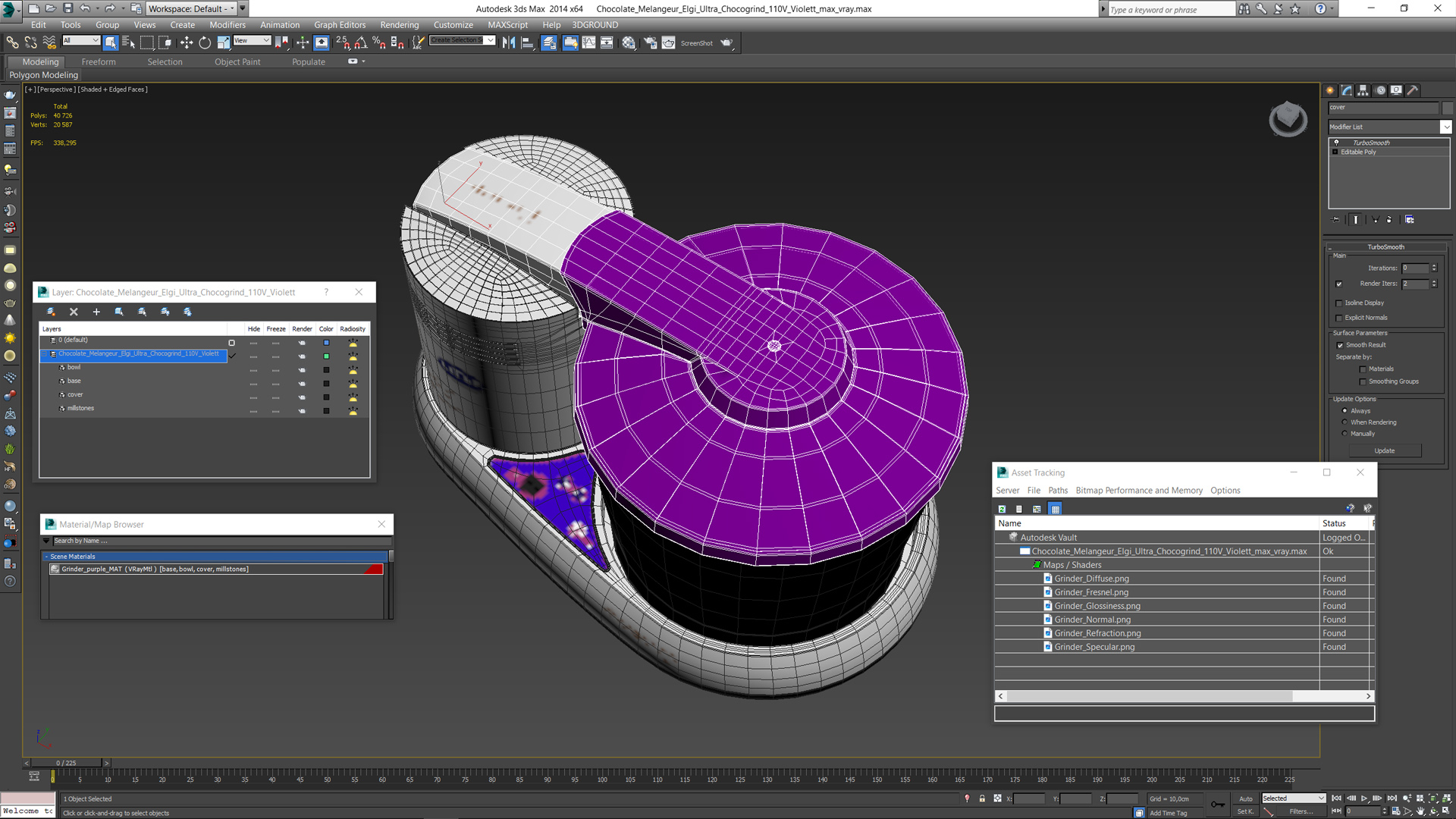
Task: Collapse the TurboSmooth rollout
Action: tap(1386, 247)
